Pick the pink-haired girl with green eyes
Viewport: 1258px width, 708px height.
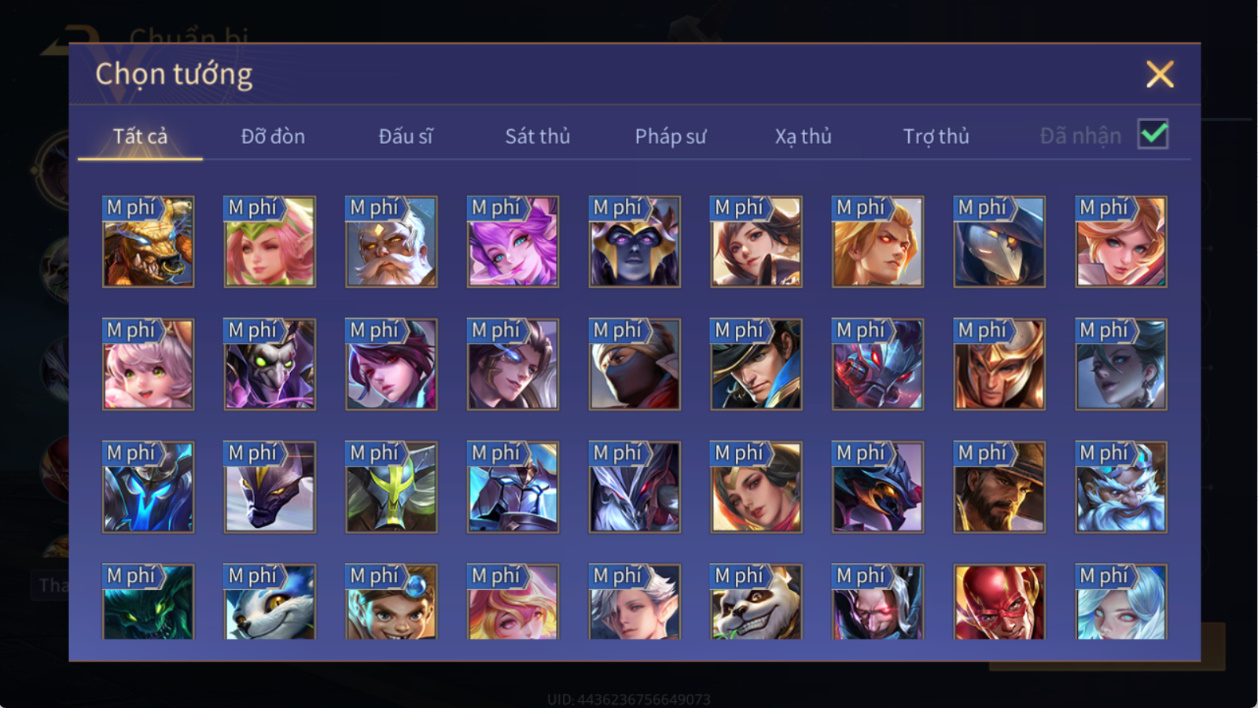148,365
